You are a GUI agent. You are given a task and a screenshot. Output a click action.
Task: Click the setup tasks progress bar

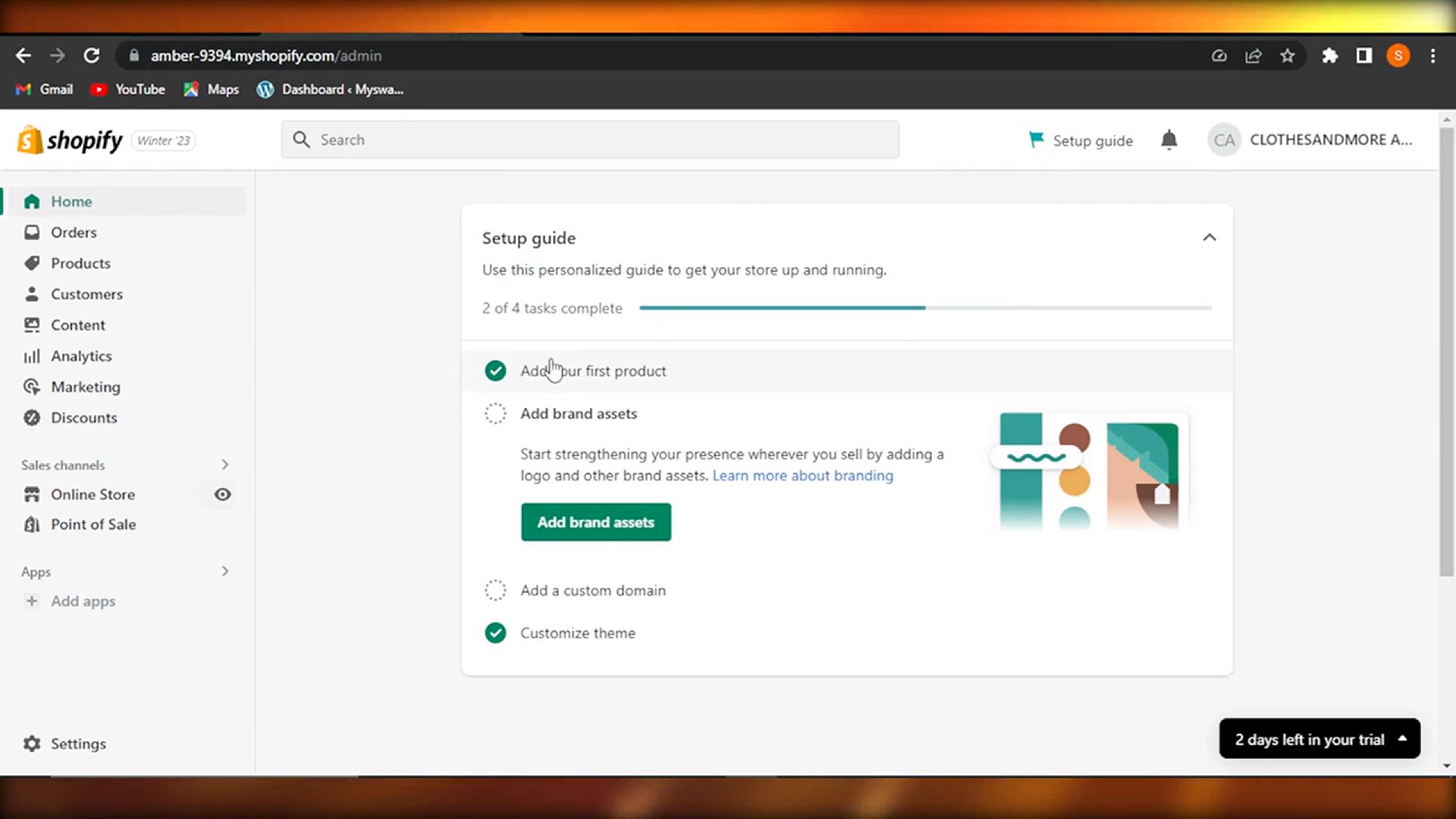[x=925, y=308]
